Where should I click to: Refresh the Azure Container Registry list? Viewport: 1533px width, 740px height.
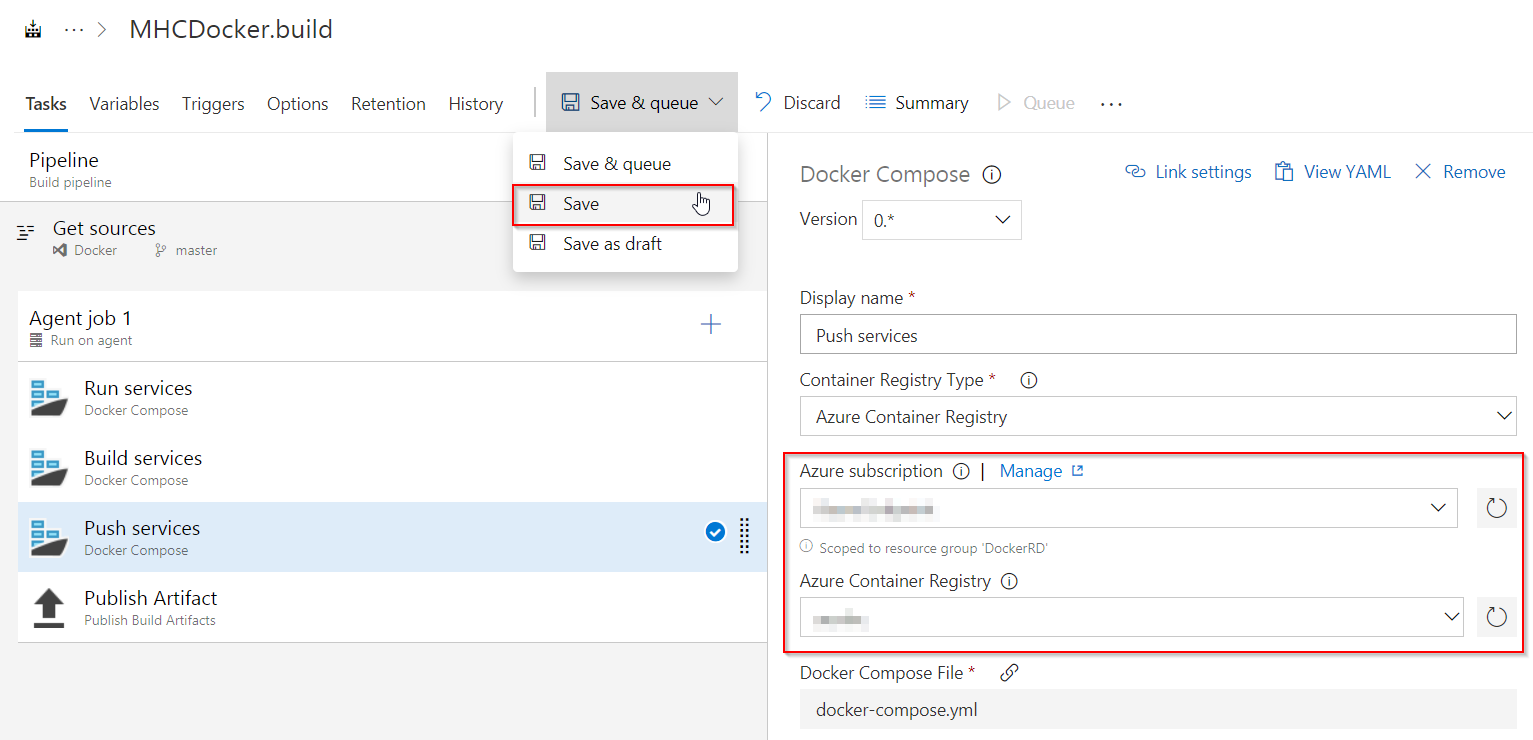pos(1496,618)
